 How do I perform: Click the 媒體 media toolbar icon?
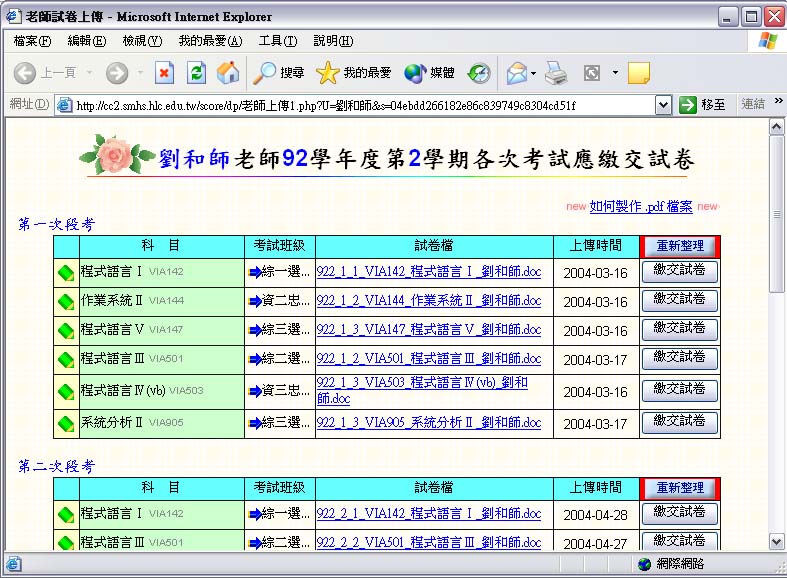point(429,72)
